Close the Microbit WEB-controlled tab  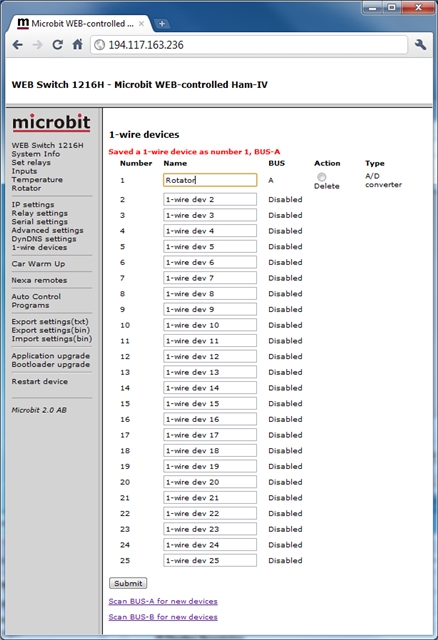click(x=141, y=24)
